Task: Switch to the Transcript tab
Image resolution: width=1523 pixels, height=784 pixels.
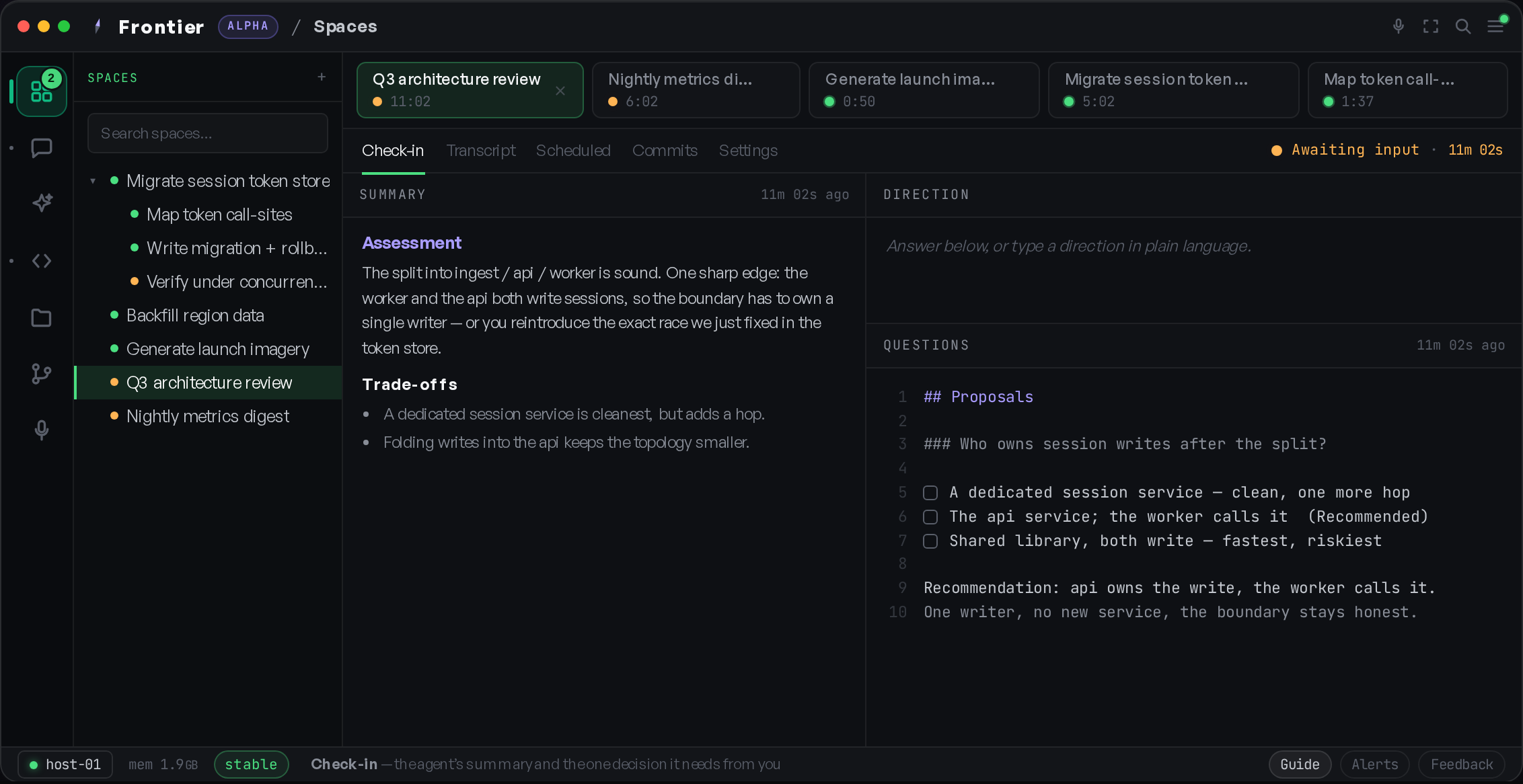Action: (x=481, y=151)
